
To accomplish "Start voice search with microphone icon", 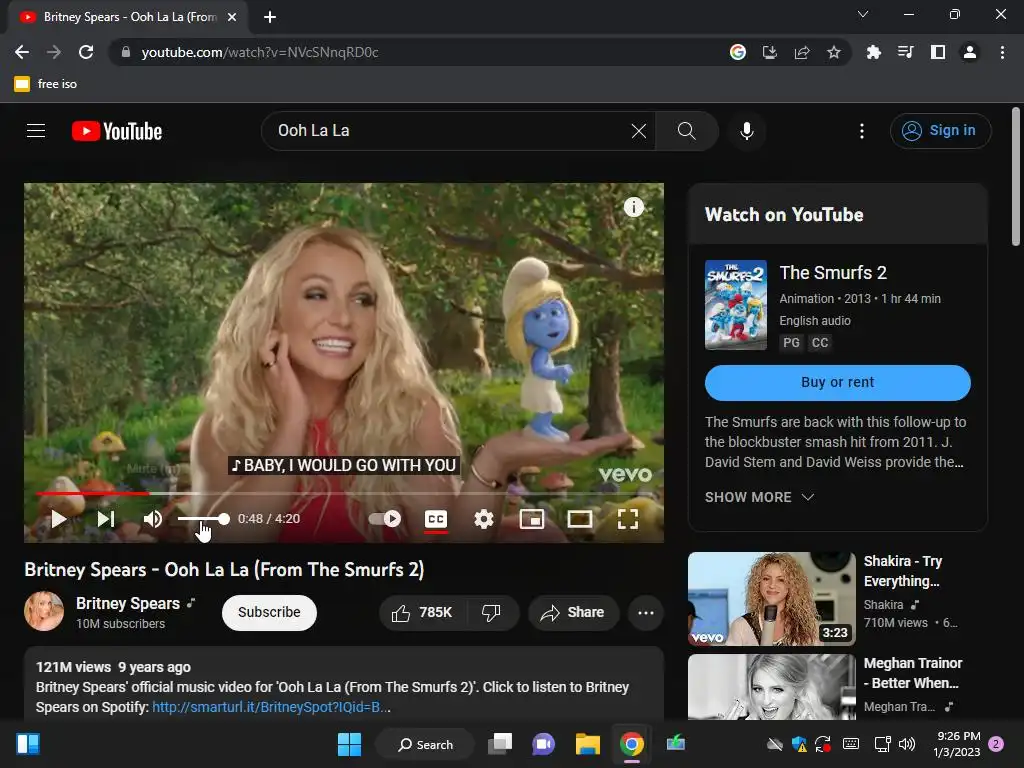I will [x=746, y=131].
